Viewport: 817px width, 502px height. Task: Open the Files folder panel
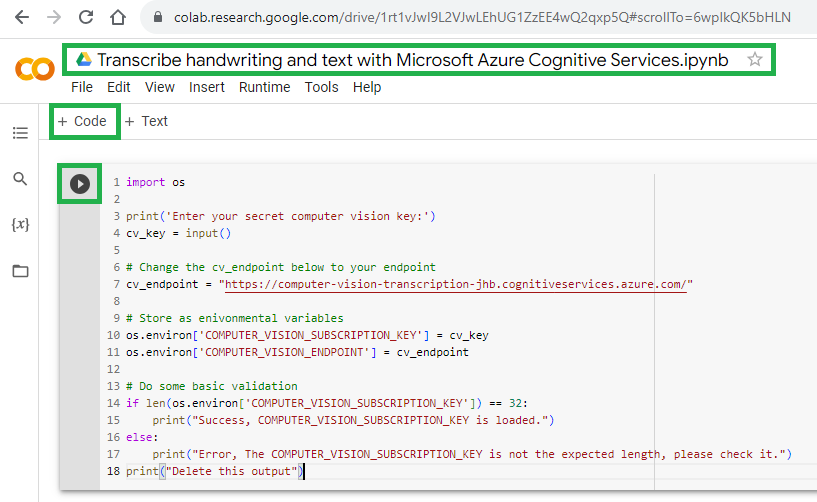20,271
